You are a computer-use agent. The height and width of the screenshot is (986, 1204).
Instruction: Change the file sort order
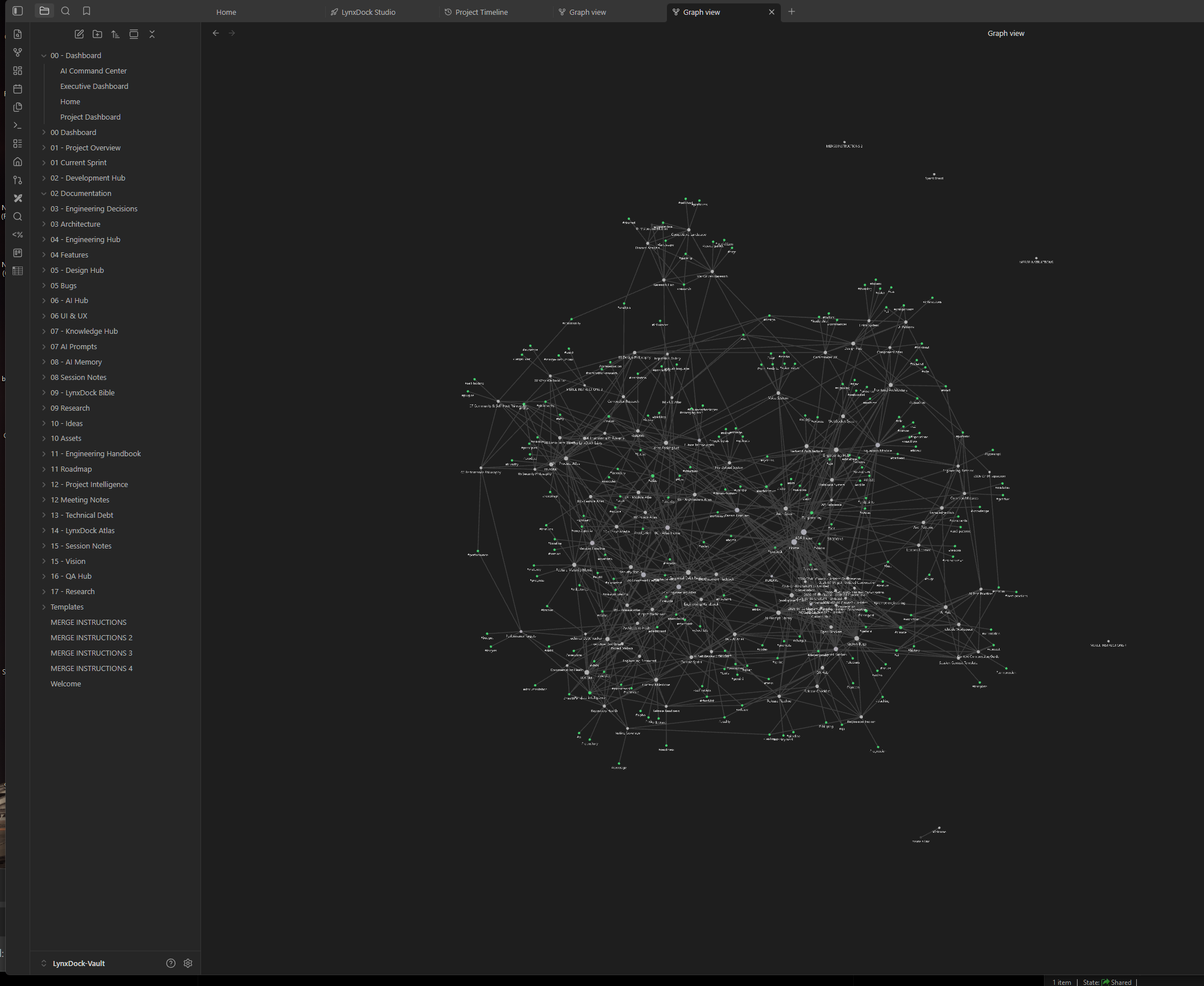pos(116,34)
